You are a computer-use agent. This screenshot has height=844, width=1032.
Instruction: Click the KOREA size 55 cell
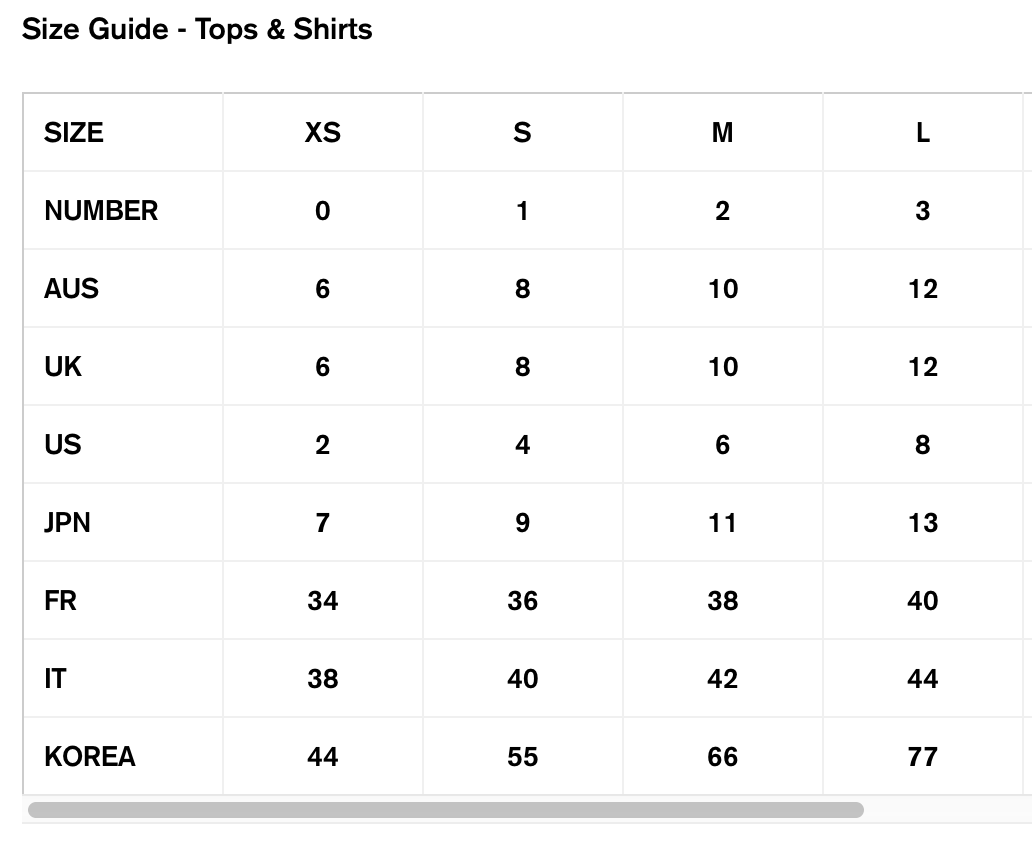point(522,757)
